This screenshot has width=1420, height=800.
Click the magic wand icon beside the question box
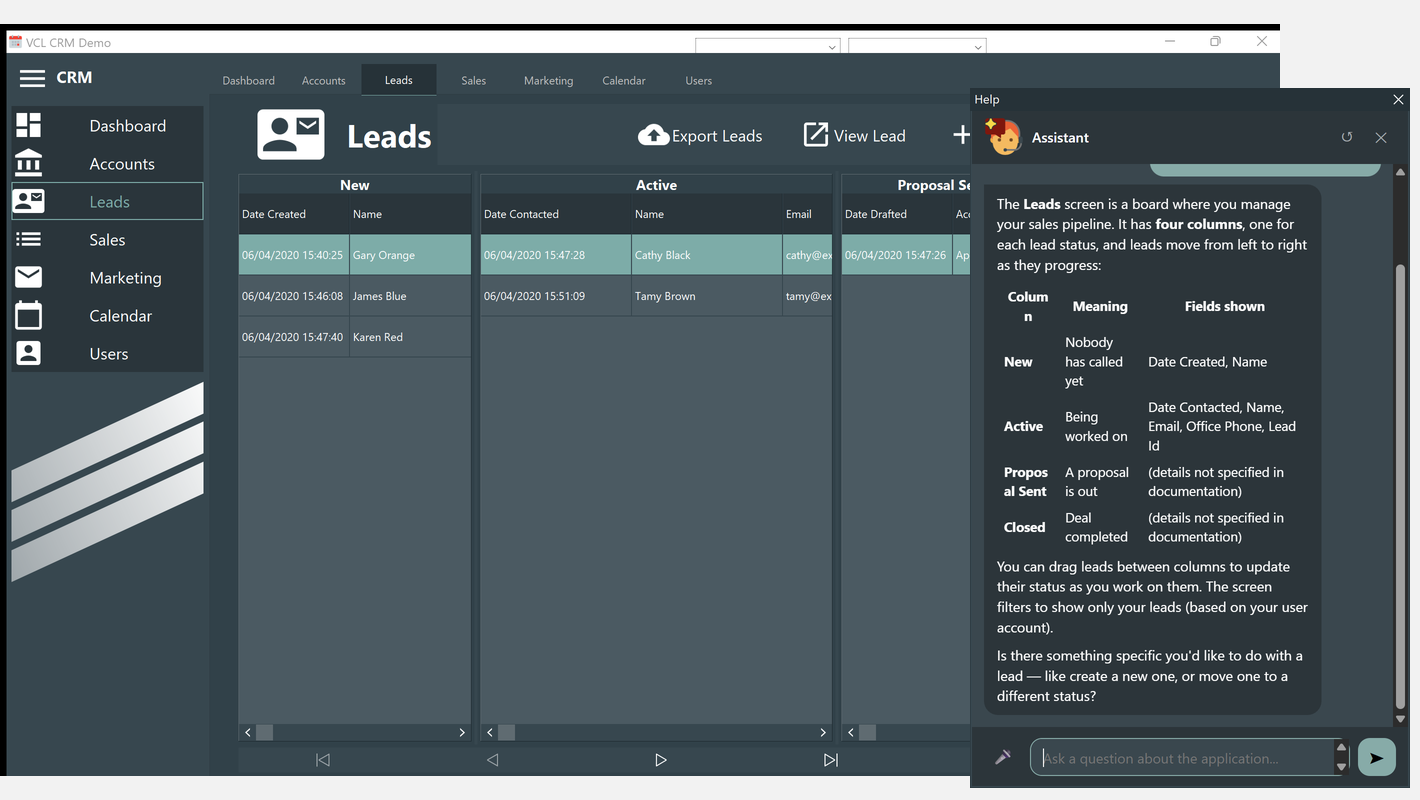1003,757
